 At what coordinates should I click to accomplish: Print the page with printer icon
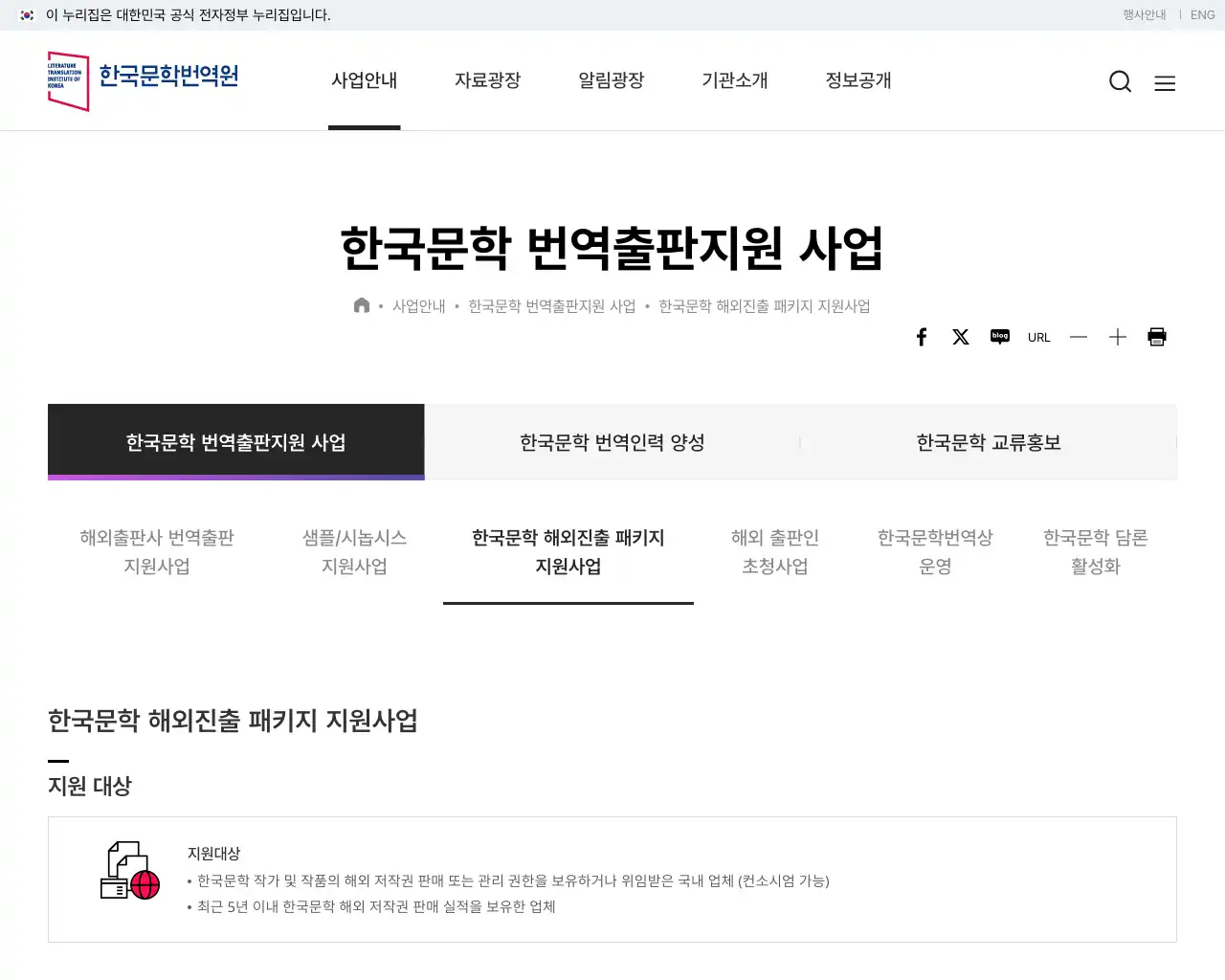click(x=1157, y=337)
